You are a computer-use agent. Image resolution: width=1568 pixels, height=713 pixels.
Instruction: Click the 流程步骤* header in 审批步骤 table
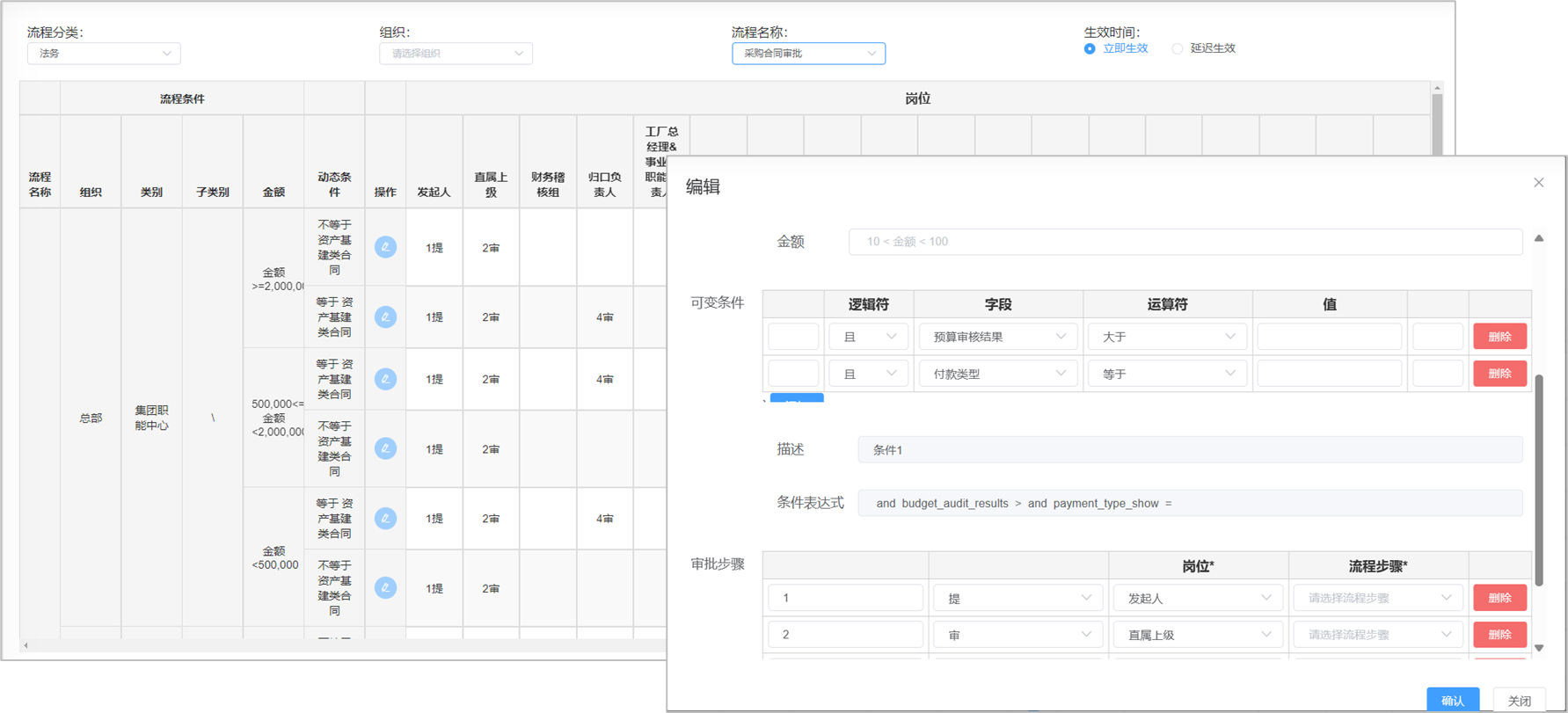[1378, 566]
